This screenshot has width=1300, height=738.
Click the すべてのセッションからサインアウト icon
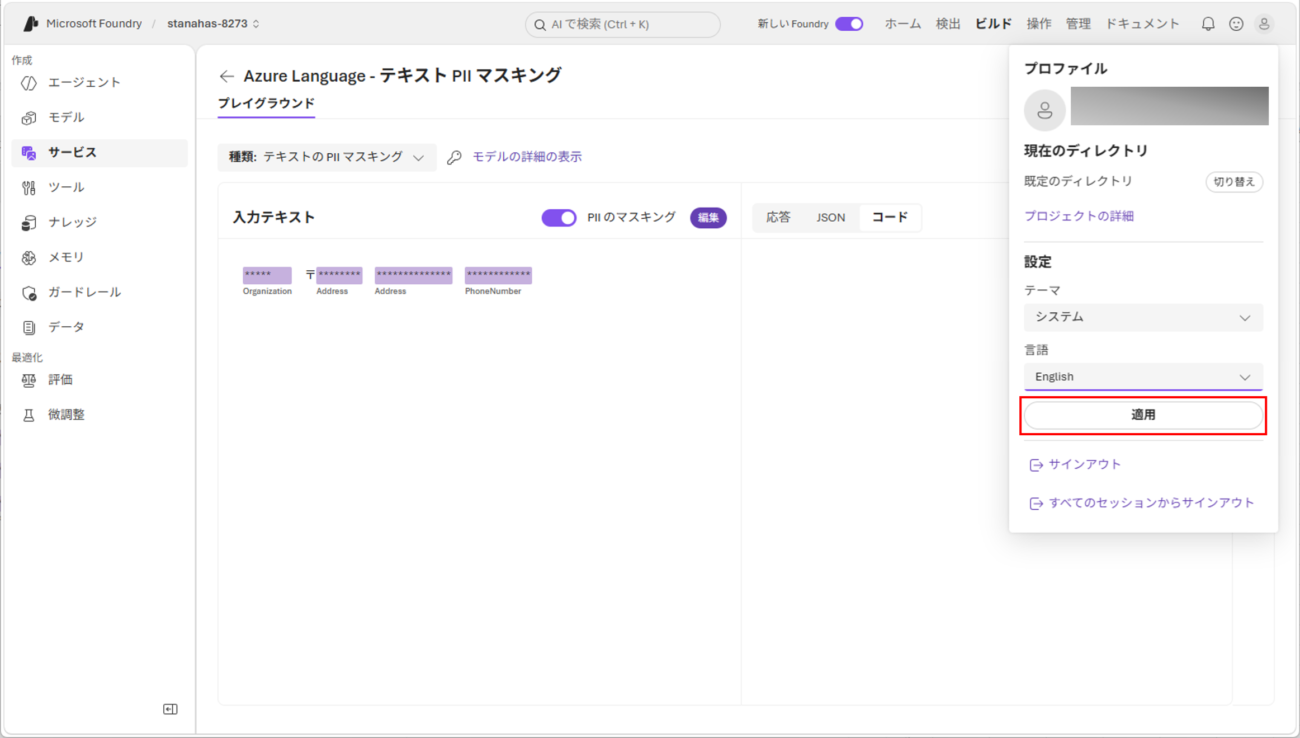click(1036, 503)
